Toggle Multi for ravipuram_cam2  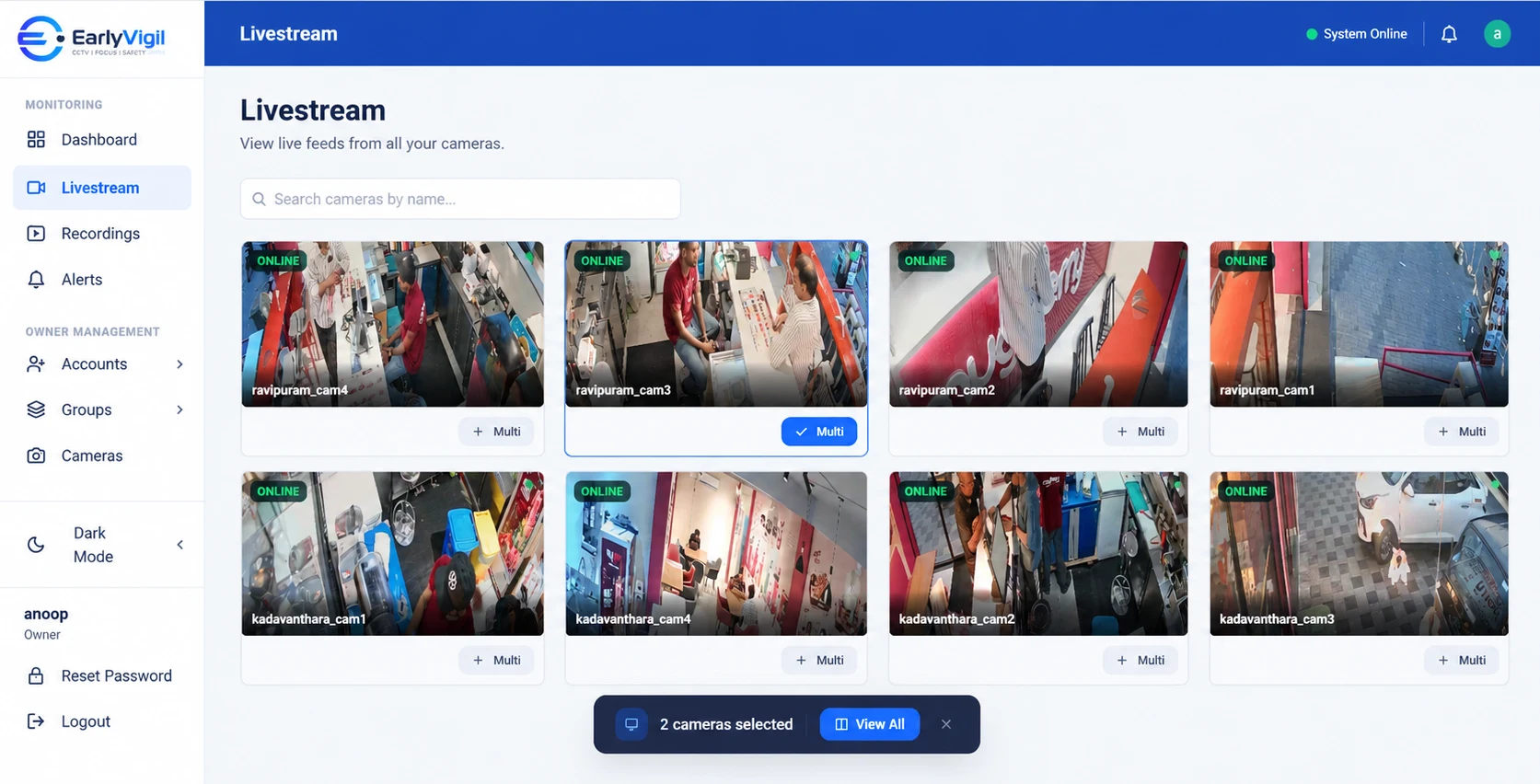coord(1141,432)
